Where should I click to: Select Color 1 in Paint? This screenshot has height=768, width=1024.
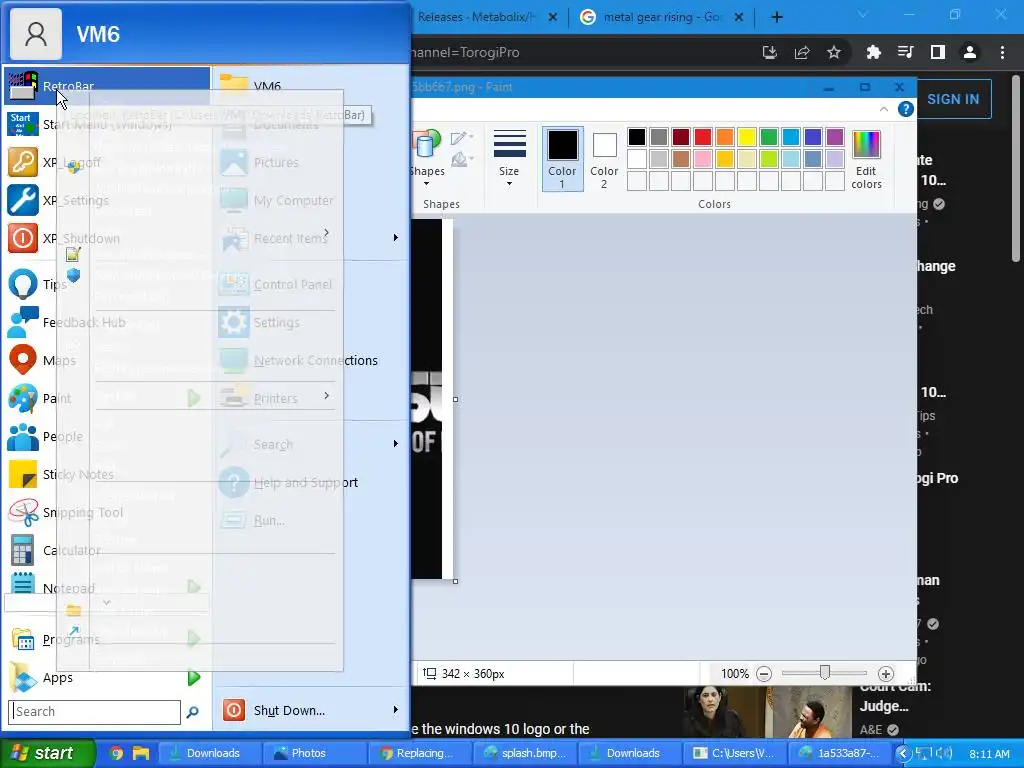point(562,159)
